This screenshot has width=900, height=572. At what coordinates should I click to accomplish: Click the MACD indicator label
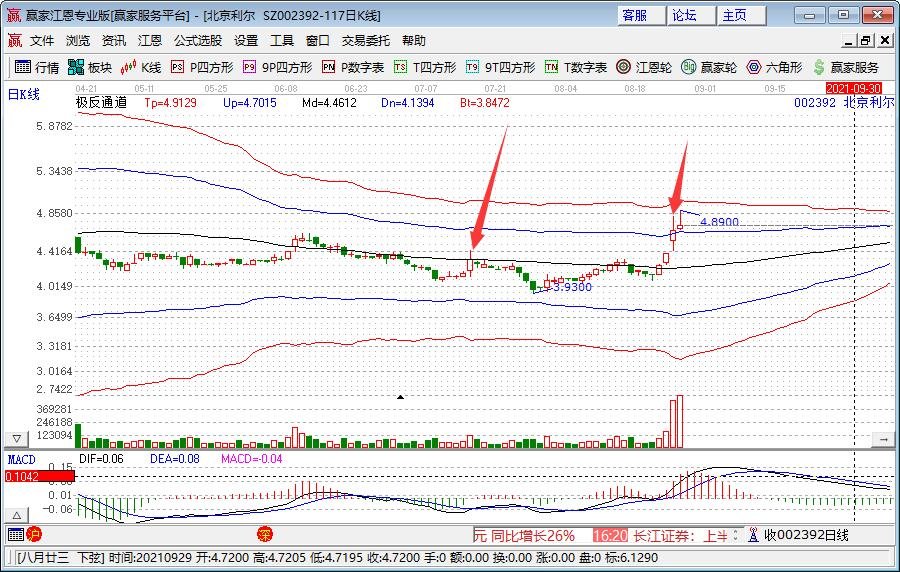point(21,460)
